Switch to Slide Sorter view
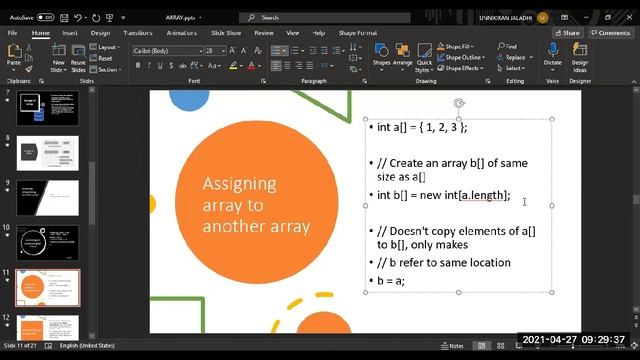 (500, 346)
